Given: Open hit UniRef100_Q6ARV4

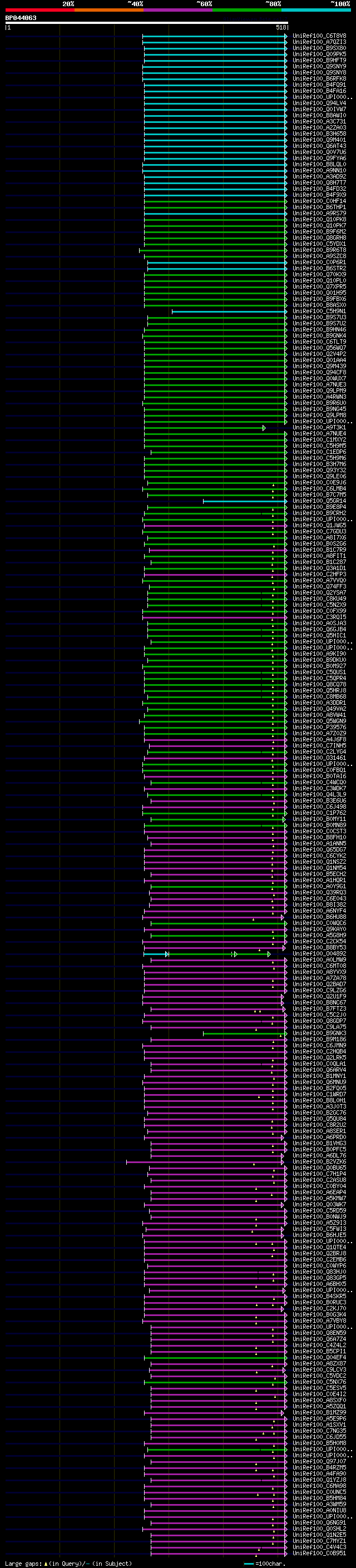Looking at the screenshot, I should pos(319,1070).
